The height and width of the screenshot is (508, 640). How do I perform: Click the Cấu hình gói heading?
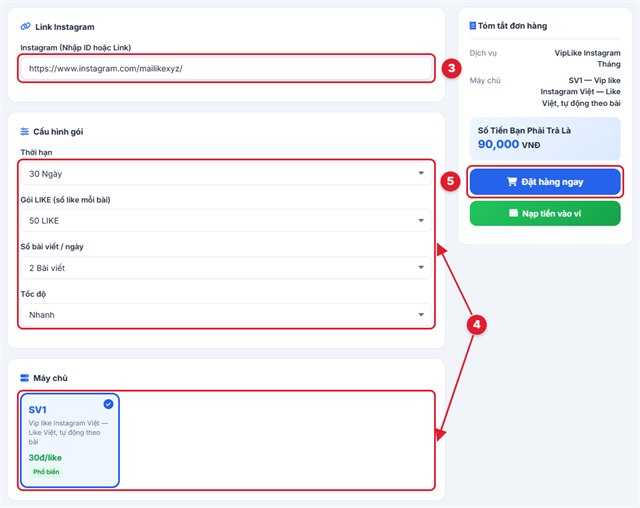click(x=58, y=132)
